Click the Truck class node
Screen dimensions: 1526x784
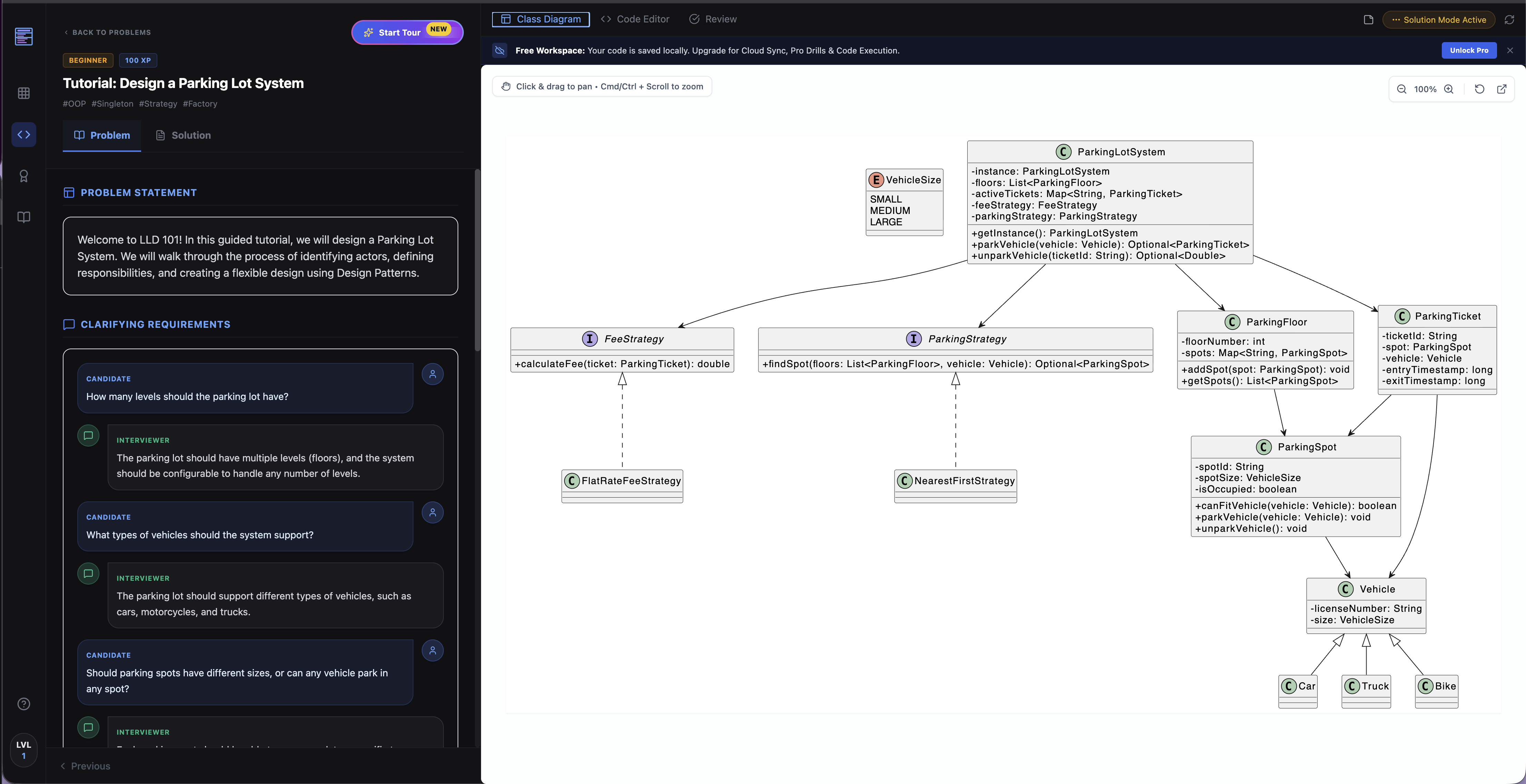coord(1366,692)
